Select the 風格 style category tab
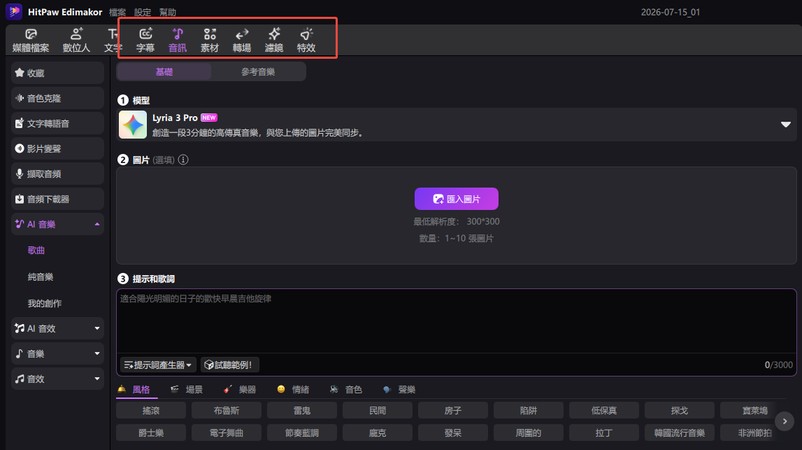The height and width of the screenshot is (450, 802). pos(137,390)
